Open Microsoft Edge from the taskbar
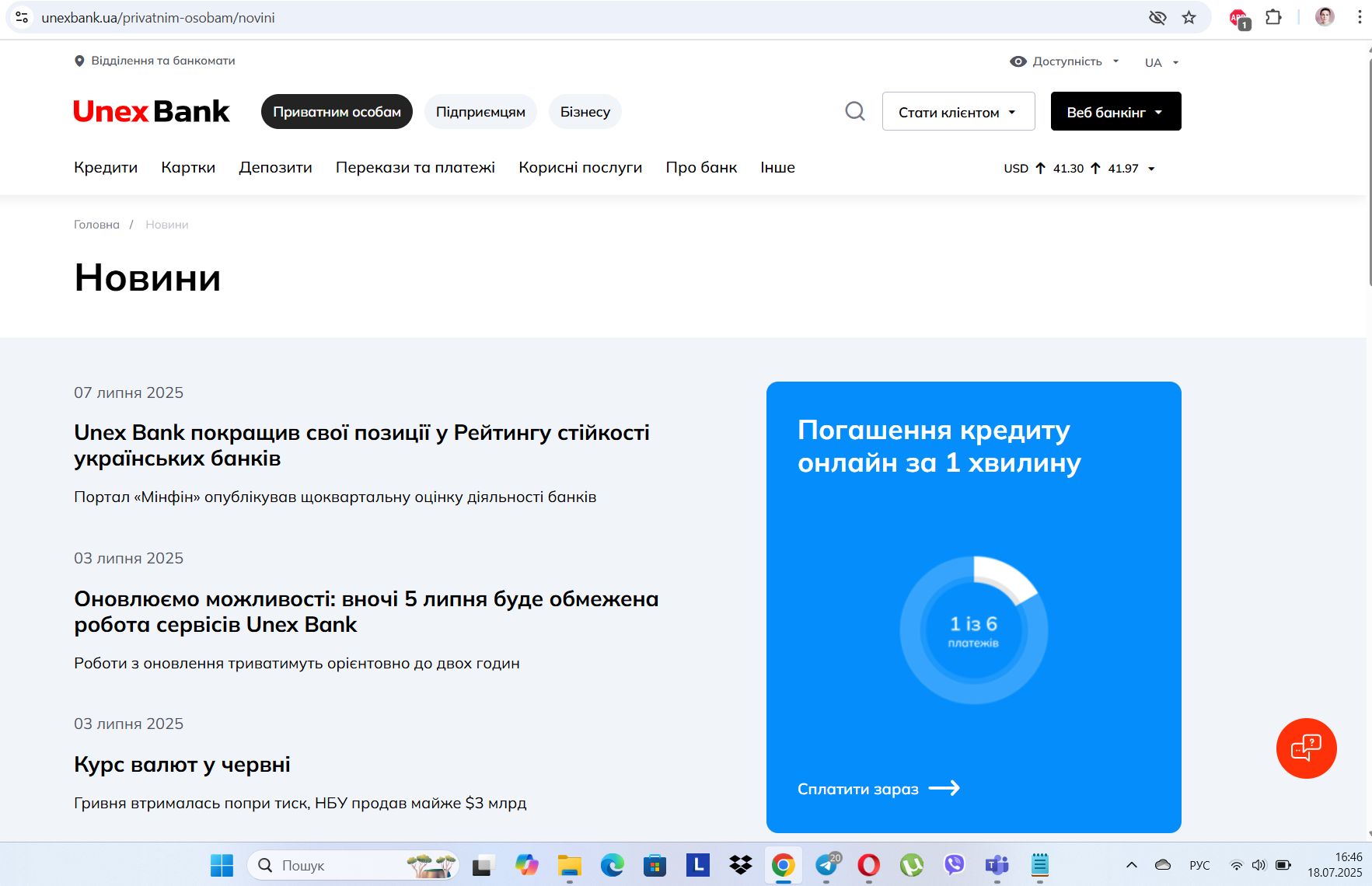 point(612,865)
